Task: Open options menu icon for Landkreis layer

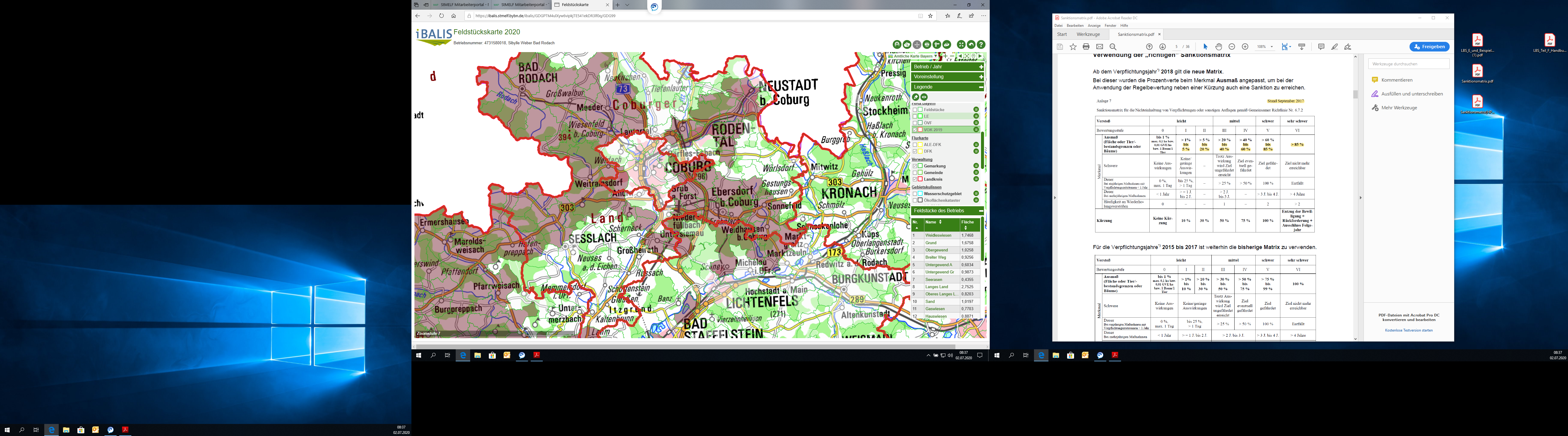Action: click(976, 179)
